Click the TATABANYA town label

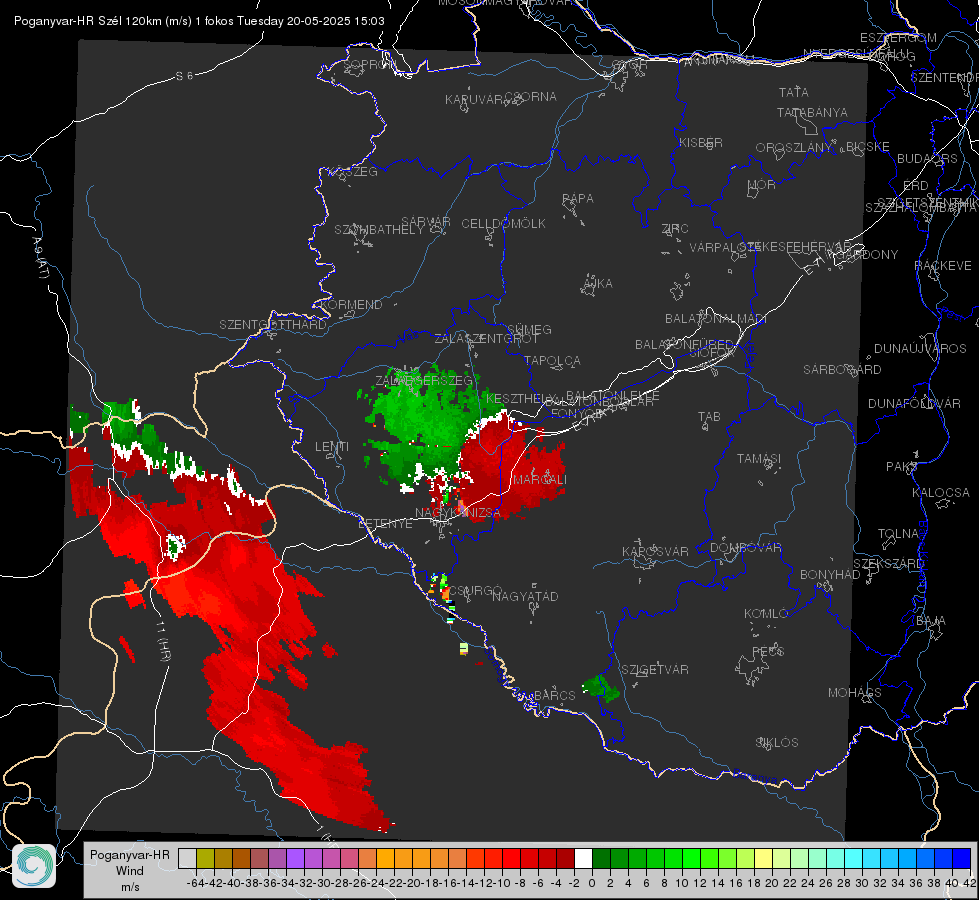coord(812,112)
